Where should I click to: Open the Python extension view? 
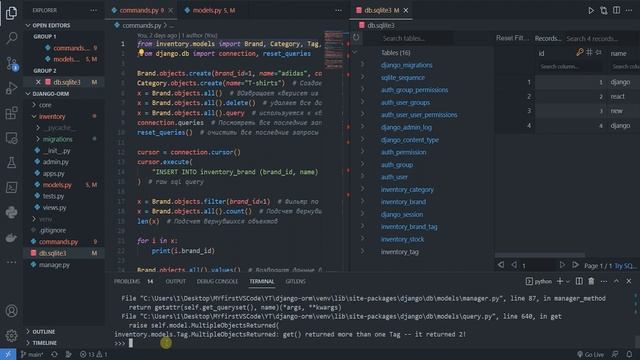coord(11,212)
